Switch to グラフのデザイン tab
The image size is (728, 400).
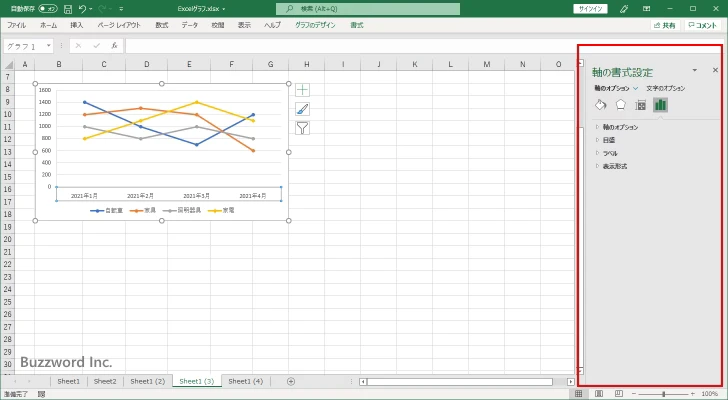[315, 25]
